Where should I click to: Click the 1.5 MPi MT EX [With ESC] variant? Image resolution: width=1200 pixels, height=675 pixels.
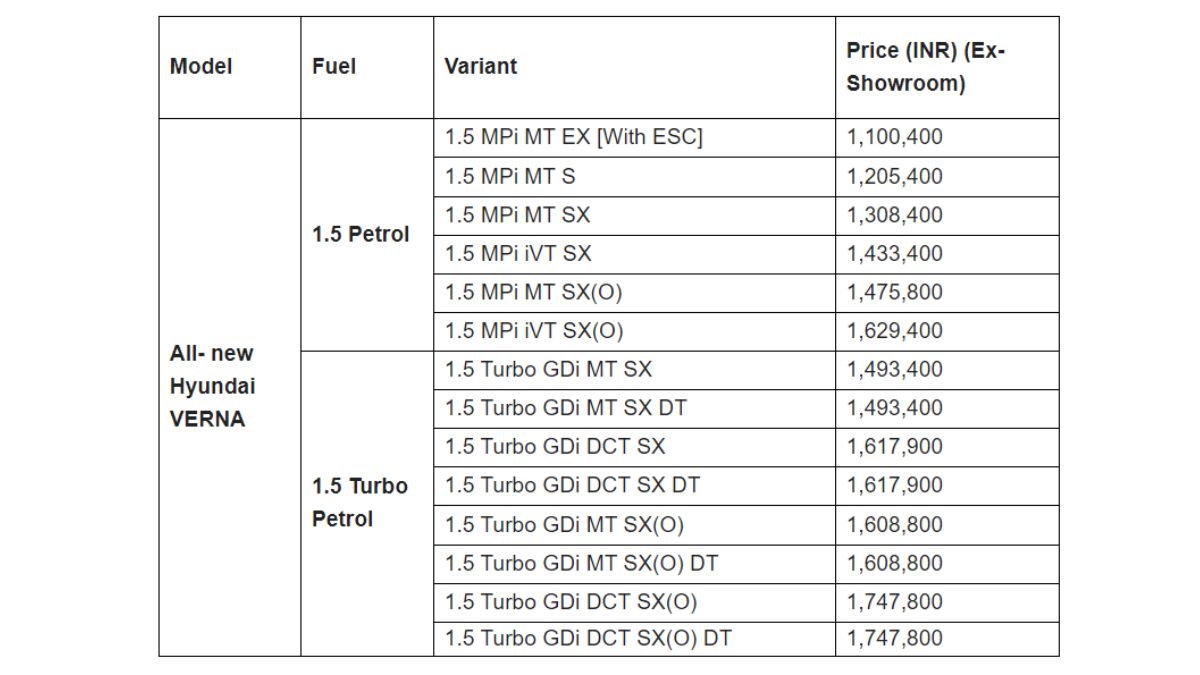point(574,138)
